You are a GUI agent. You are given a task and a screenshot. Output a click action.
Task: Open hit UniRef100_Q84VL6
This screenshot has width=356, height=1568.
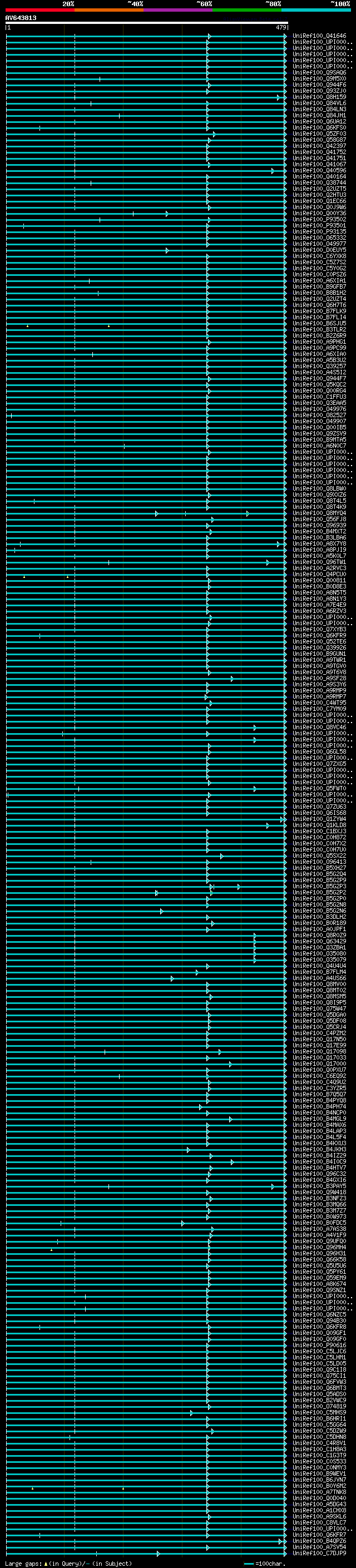319,103
